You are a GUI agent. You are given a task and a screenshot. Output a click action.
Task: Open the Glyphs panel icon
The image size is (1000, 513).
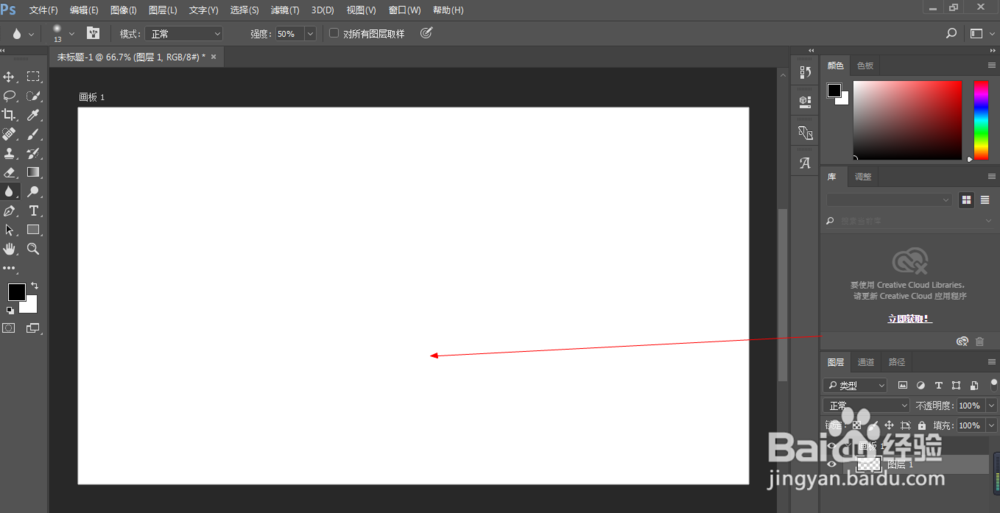(805, 163)
